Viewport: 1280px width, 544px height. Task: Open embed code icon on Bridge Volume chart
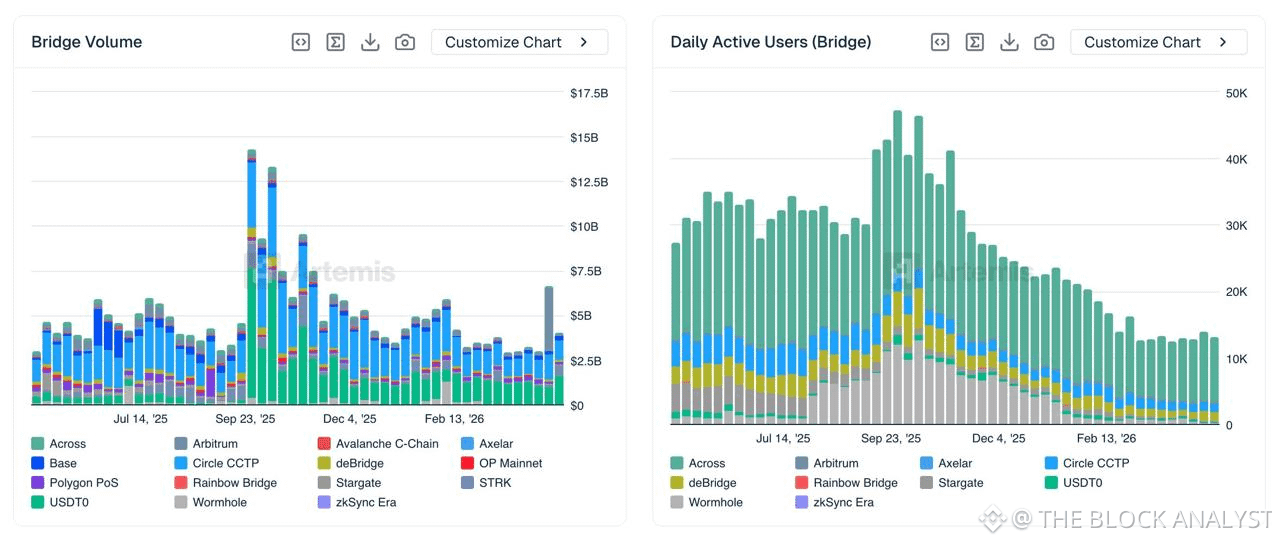click(x=300, y=42)
